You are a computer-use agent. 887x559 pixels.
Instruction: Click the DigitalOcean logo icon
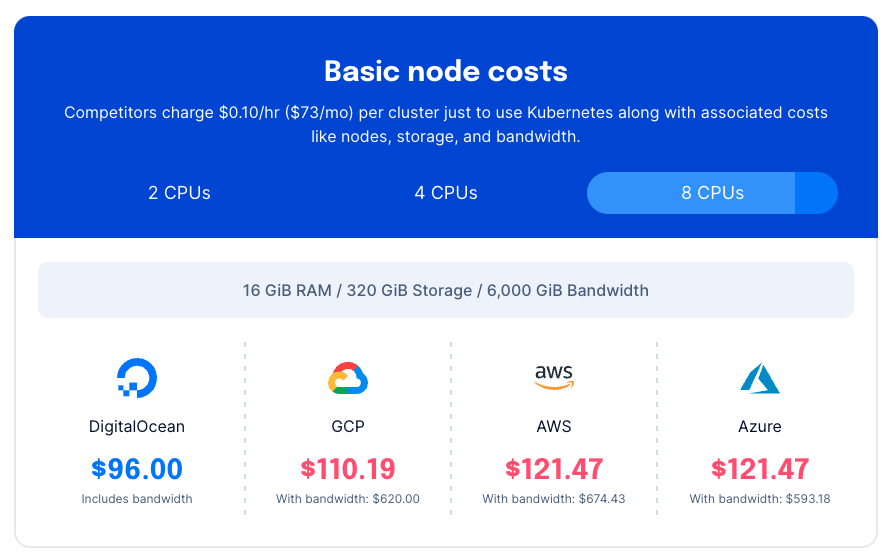tap(137, 378)
